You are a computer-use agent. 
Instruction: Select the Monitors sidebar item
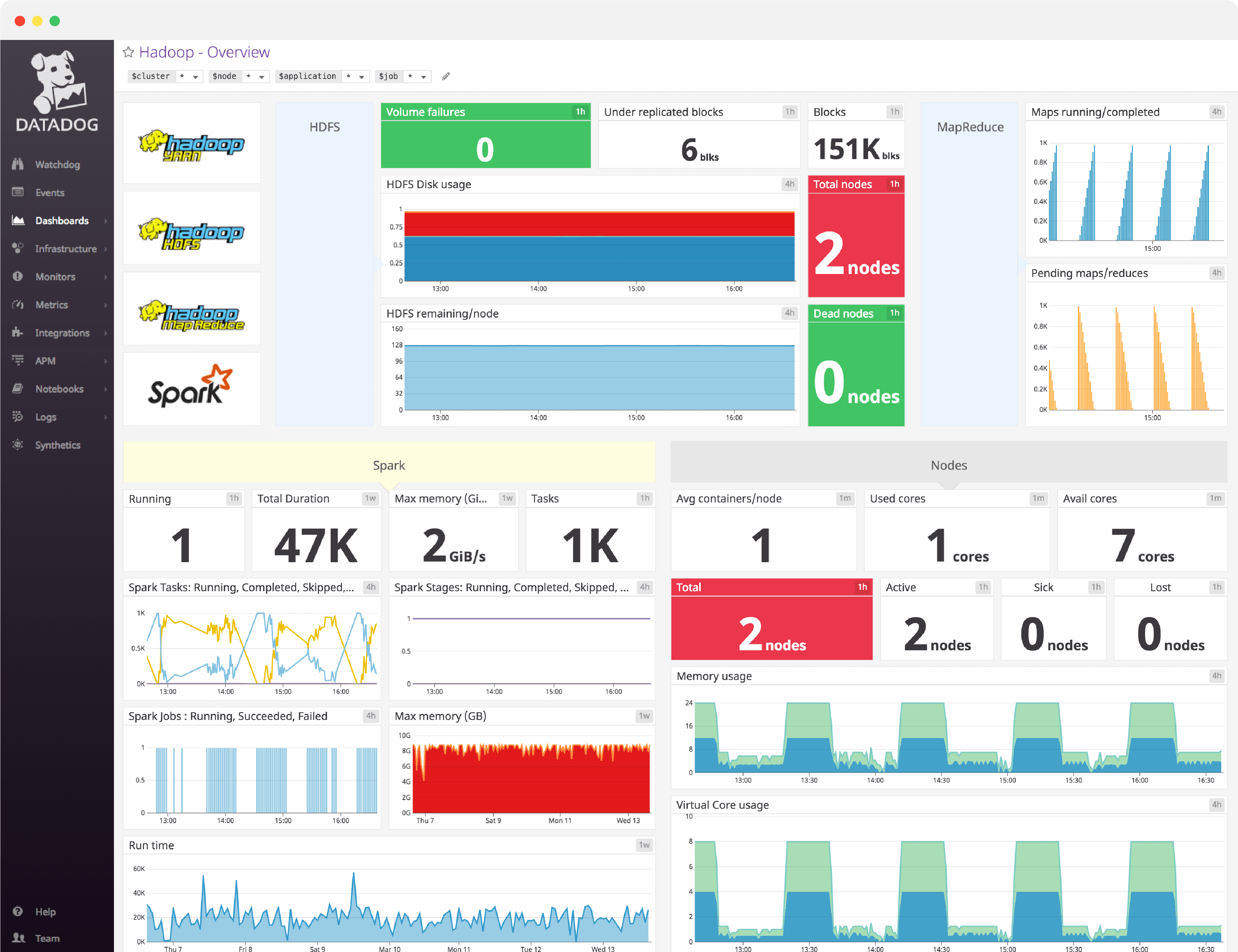pyautogui.click(x=55, y=277)
